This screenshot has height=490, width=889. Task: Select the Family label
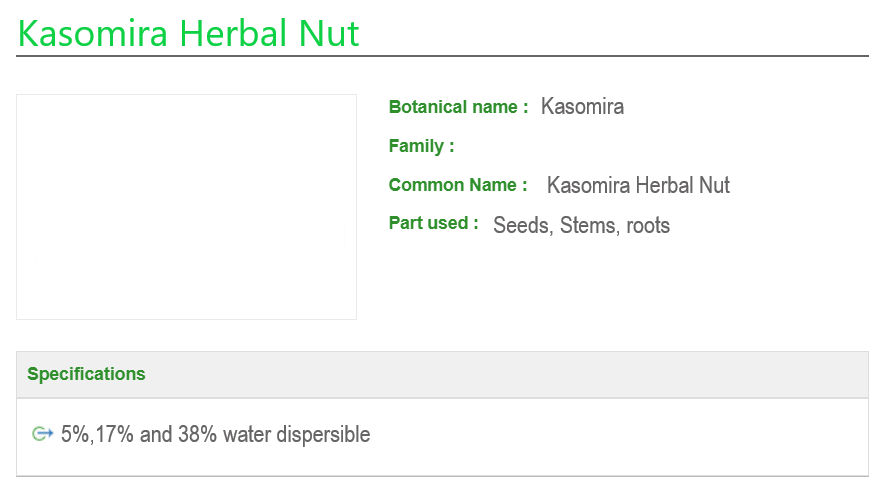[421, 146]
